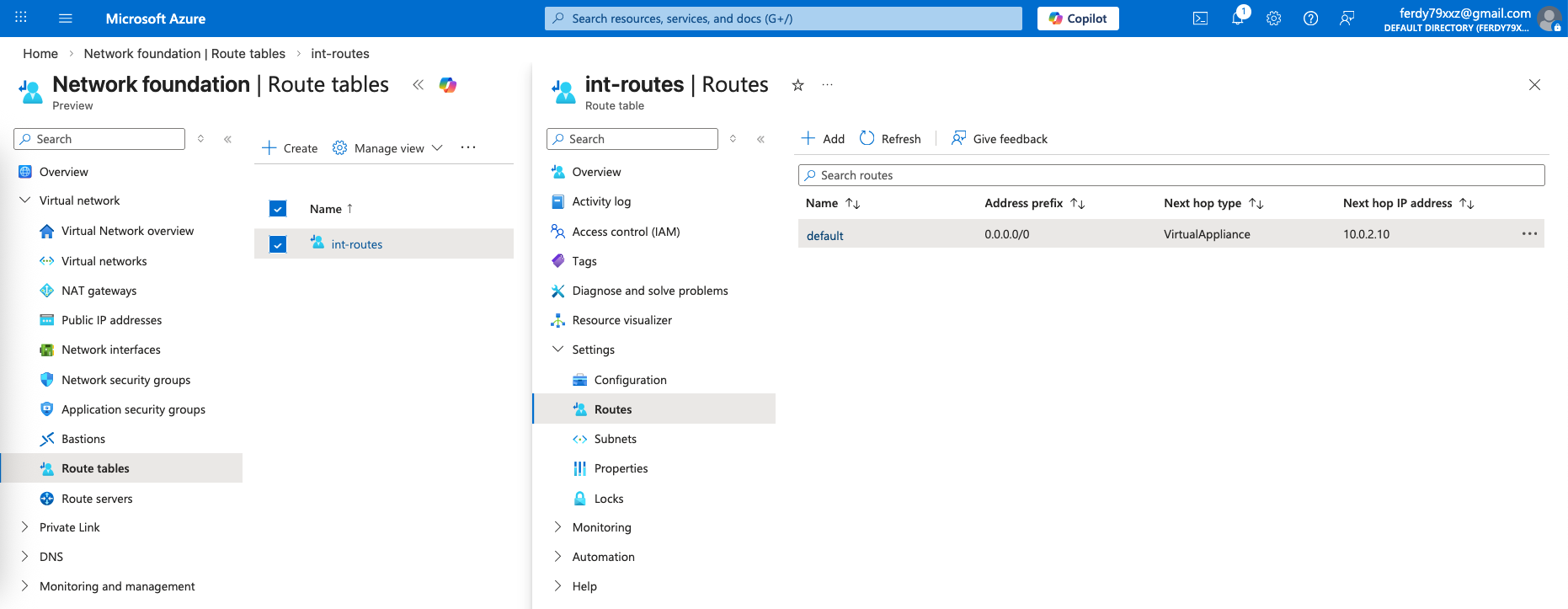The width and height of the screenshot is (1568, 609).
Task: Open Subnets in the Settings menu
Action: tap(615, 439)
